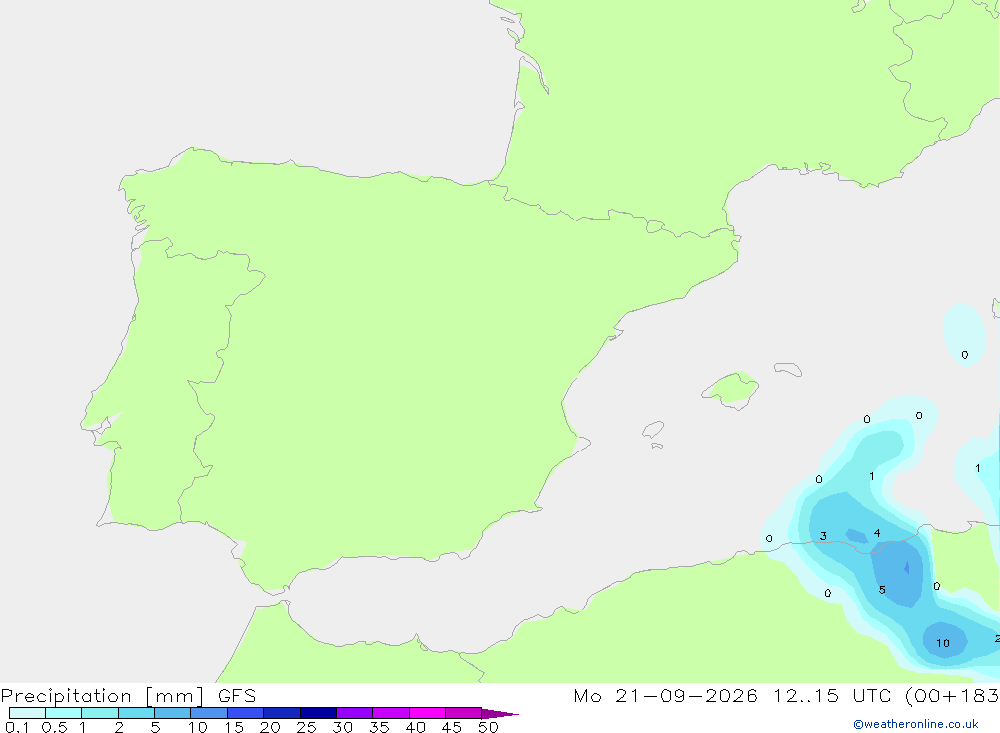Click the 45 mm magenta legend swatch

(464, 713)
